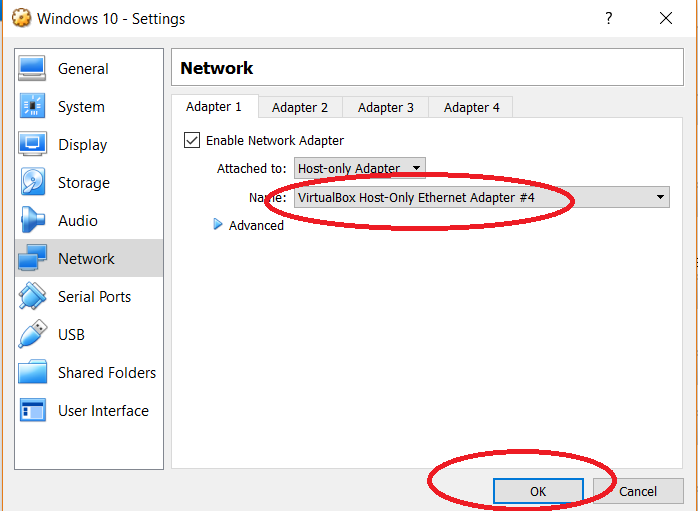The width and height of the screenshot is (698, 511).
Task: Dismiss dialog with Cancel button
Action: click(638, 491)
